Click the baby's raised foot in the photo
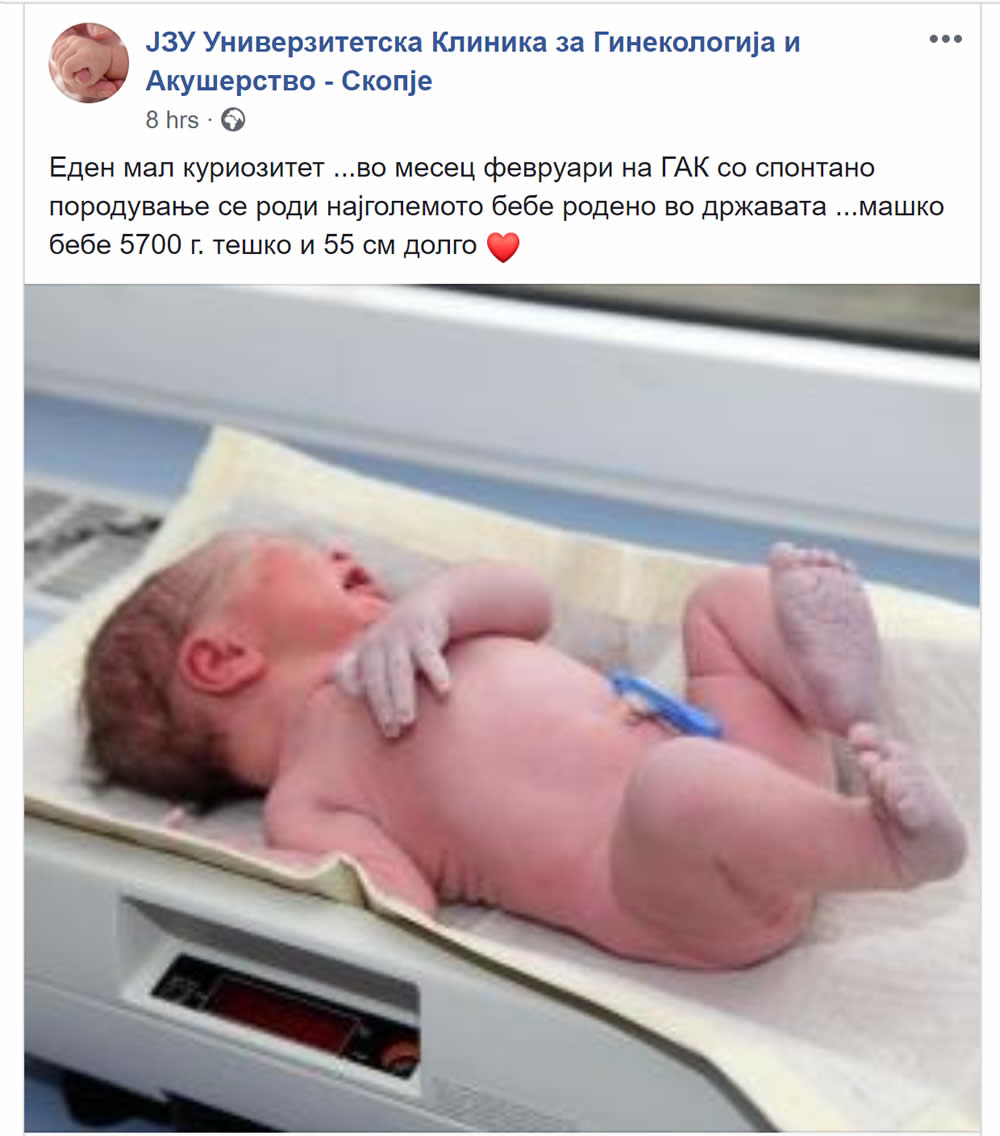The height and width of the screenshot is (1136, 1000). pos(824,632)
